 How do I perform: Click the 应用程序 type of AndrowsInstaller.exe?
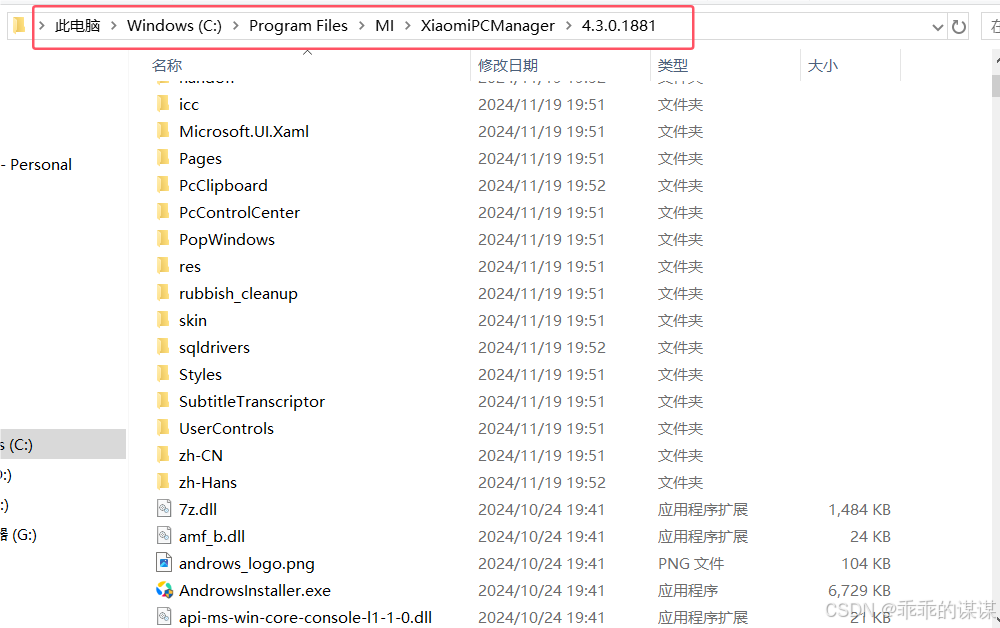point(688,590)
